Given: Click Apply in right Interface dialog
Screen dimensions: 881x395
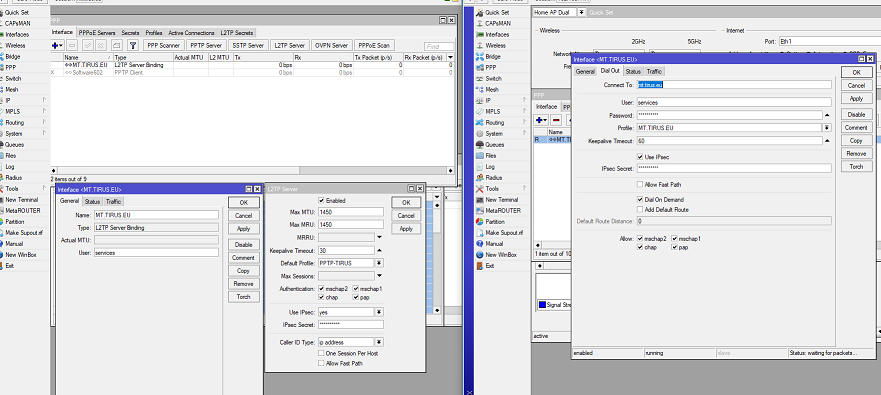Looking at the screenshot, I should tap(856, 98).
